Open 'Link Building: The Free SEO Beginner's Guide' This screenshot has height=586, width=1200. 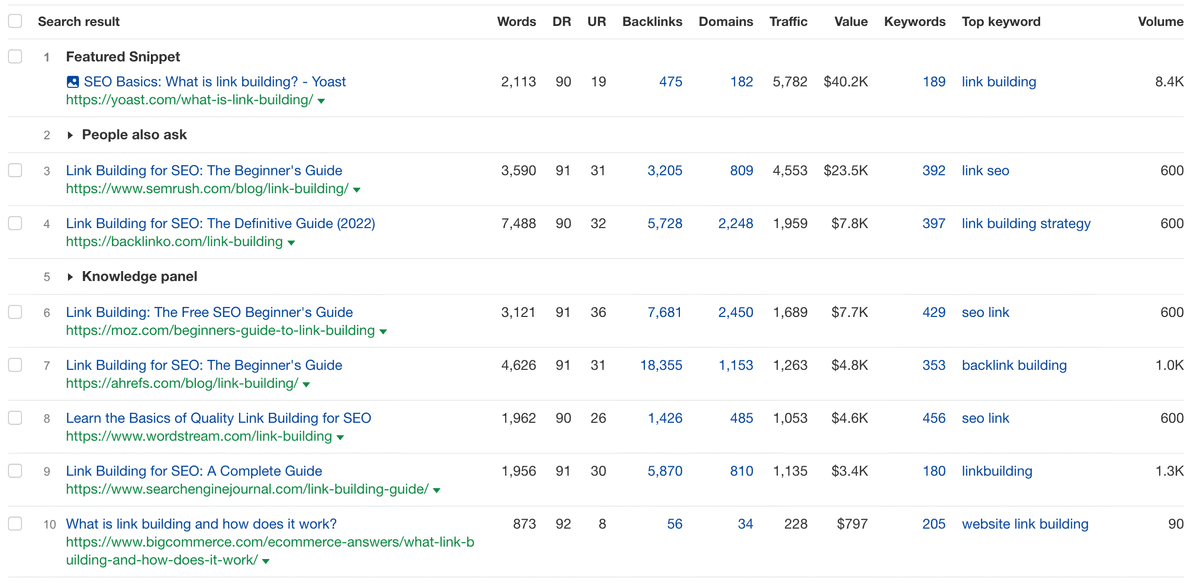click(x=209, y=312)
